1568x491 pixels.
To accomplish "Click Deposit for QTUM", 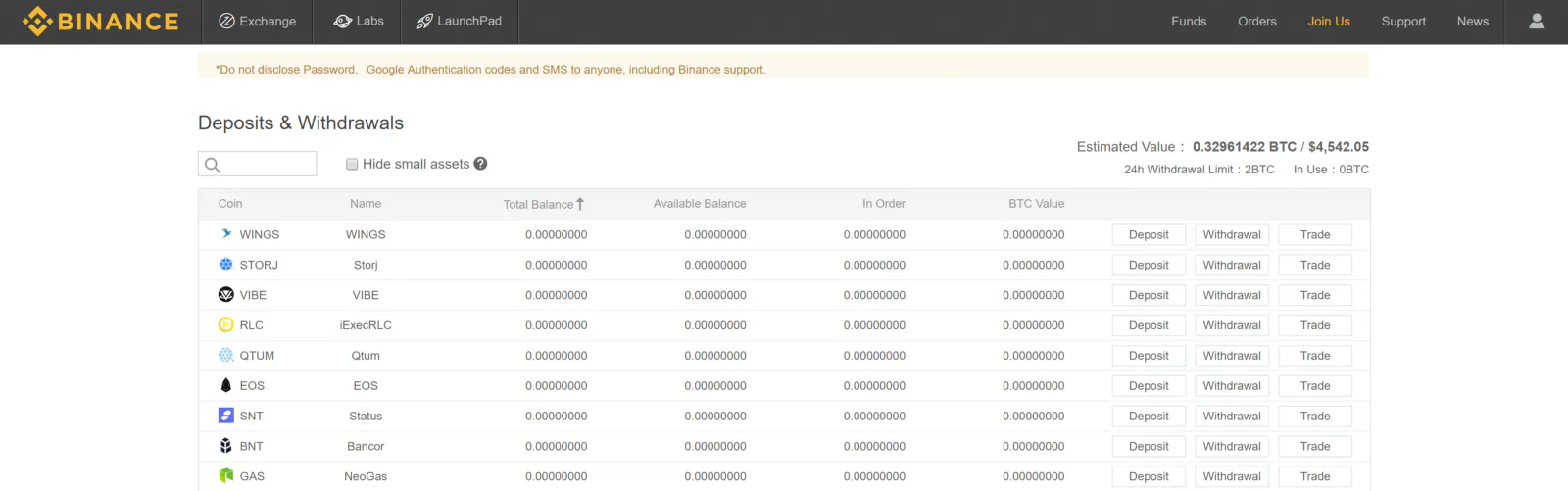I will click(1149, 356).
